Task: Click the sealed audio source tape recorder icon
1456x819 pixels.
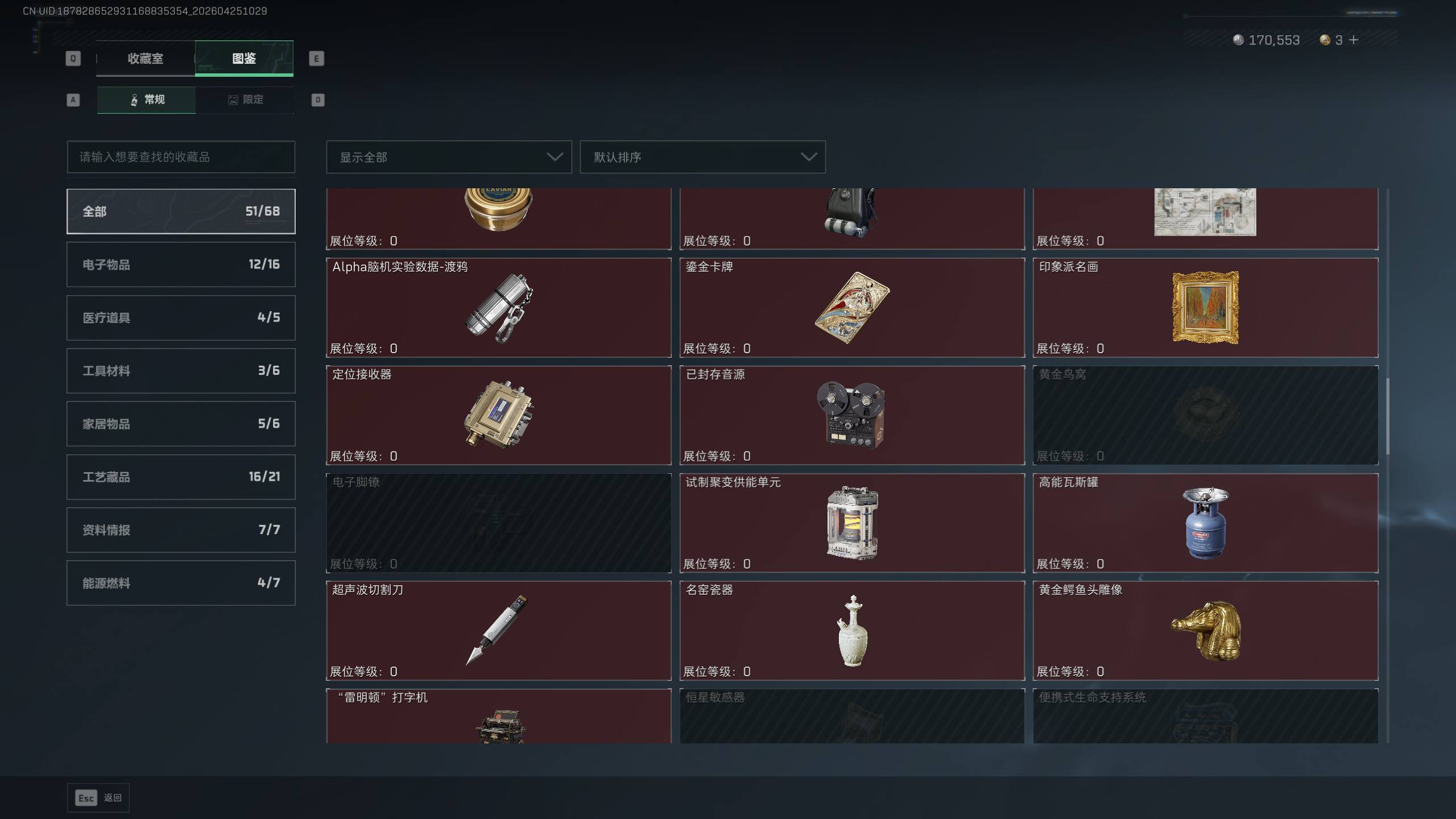Action: click(851, 415)
